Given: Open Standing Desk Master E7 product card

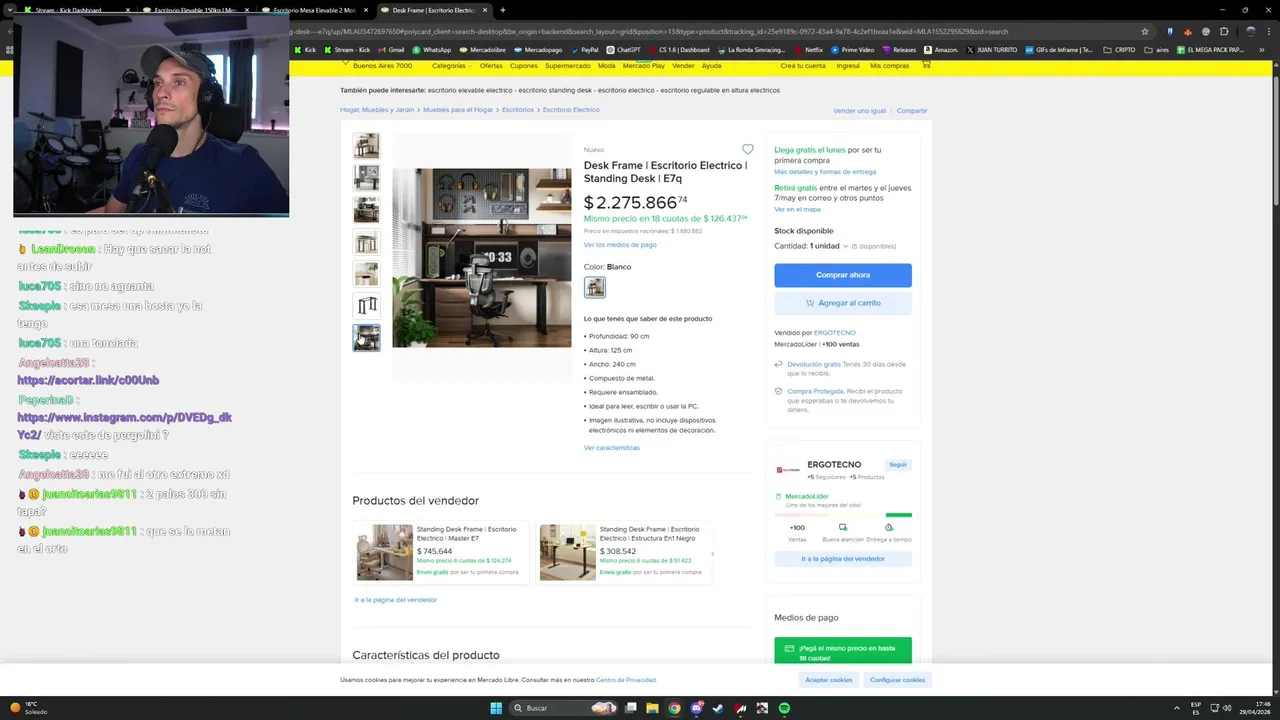Looking at the screenshot, I should (x=441, y=553).
